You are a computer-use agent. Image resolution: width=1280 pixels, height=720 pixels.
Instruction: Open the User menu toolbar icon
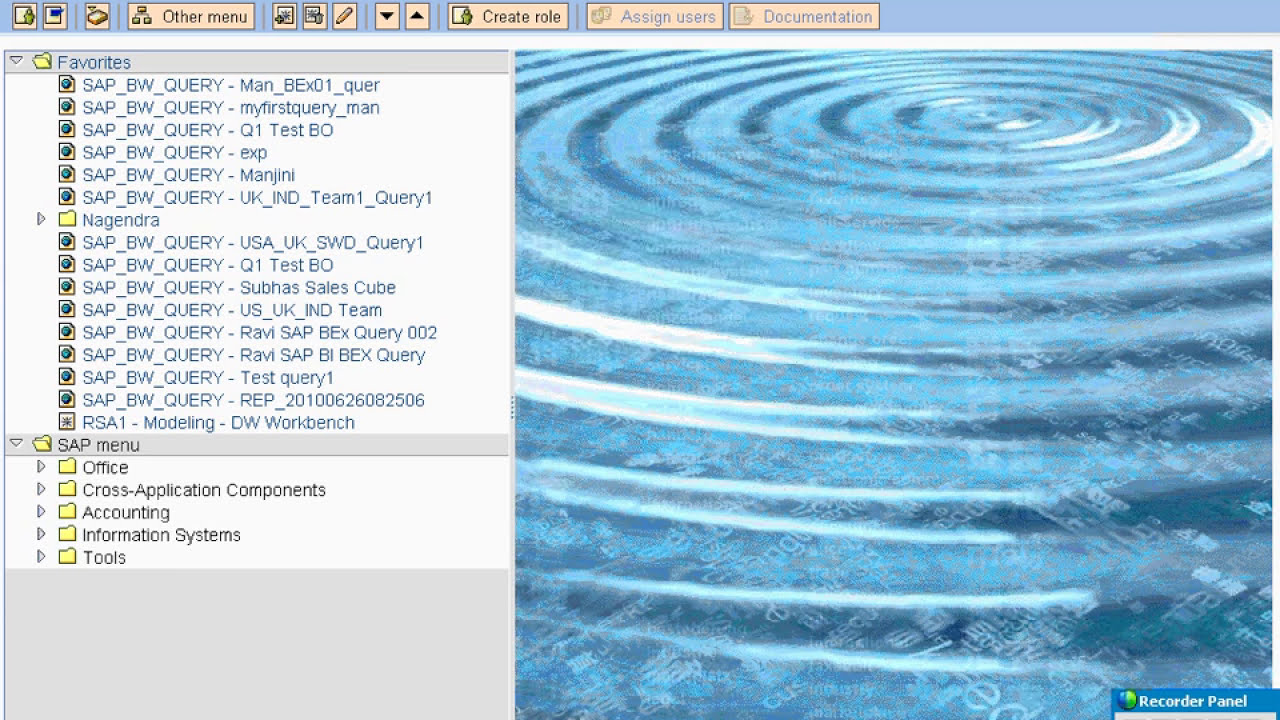tap(24, 16)
